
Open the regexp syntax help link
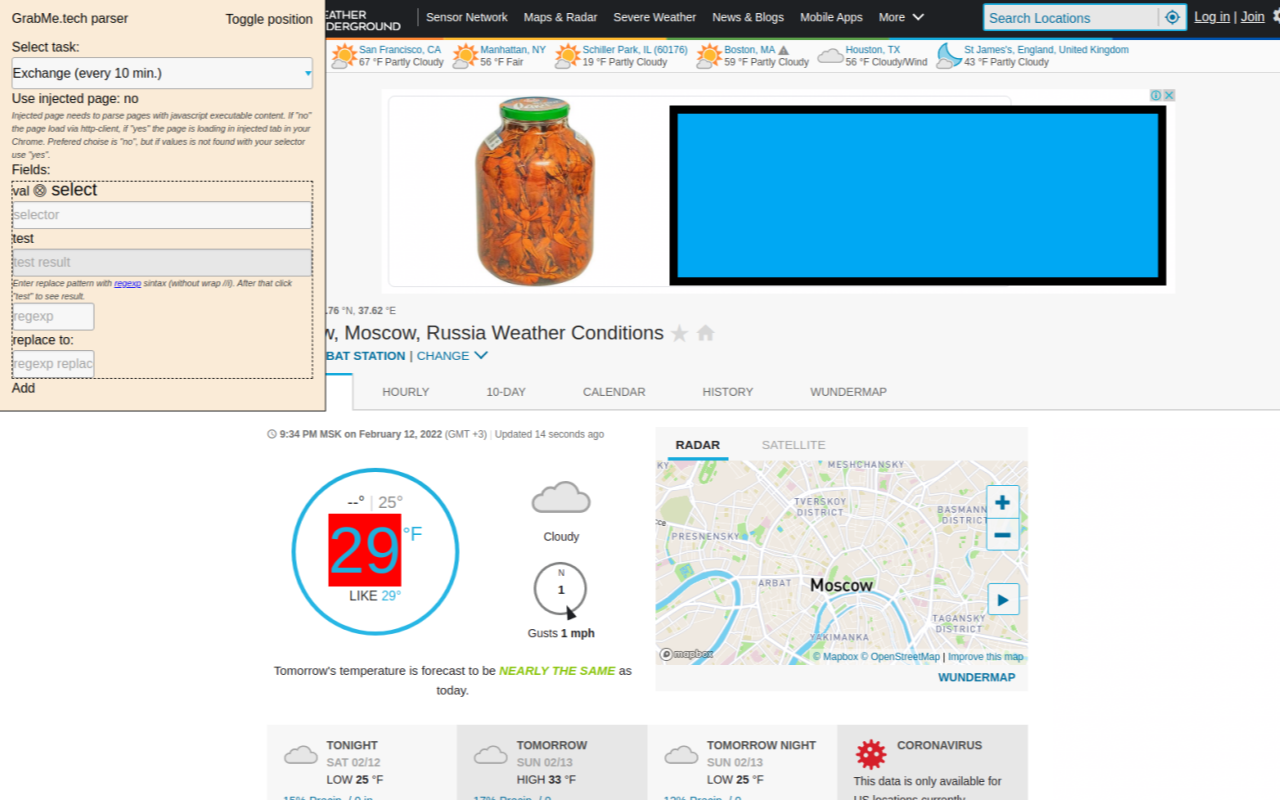coord(127,284)
